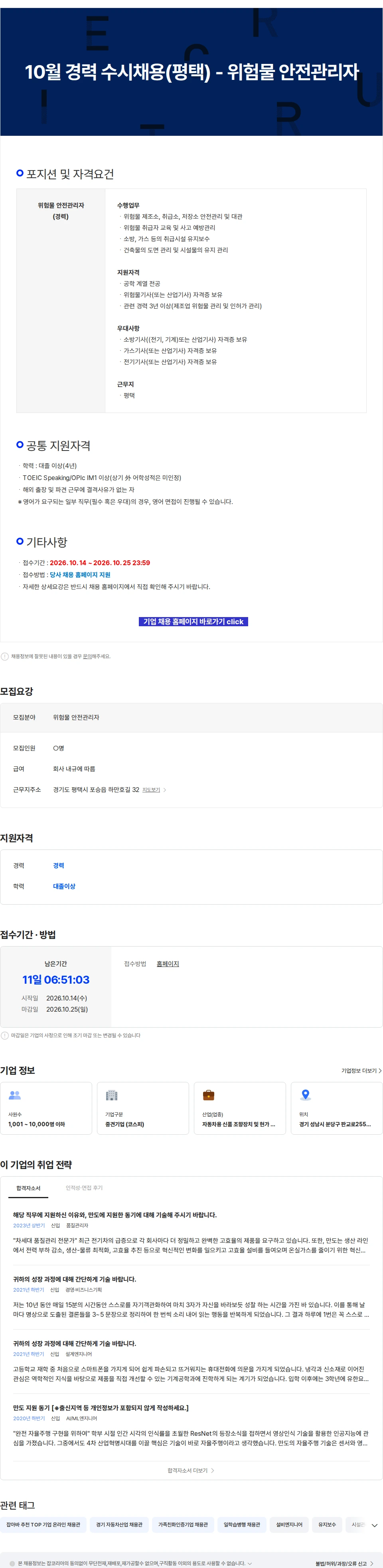The height and width of the screenshot is (1568, 383).
Task: Click the location pin icon for 위치
Action: pyautogui.click(x=305, y=1095)
